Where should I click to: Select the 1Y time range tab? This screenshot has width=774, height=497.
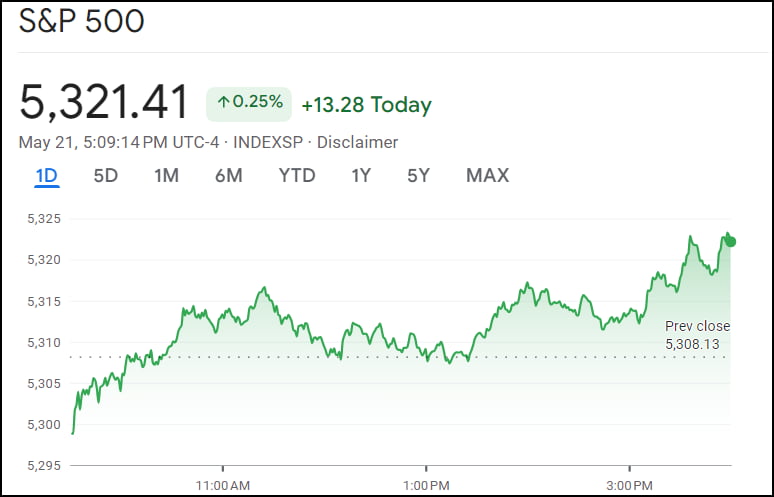point(361,176)
